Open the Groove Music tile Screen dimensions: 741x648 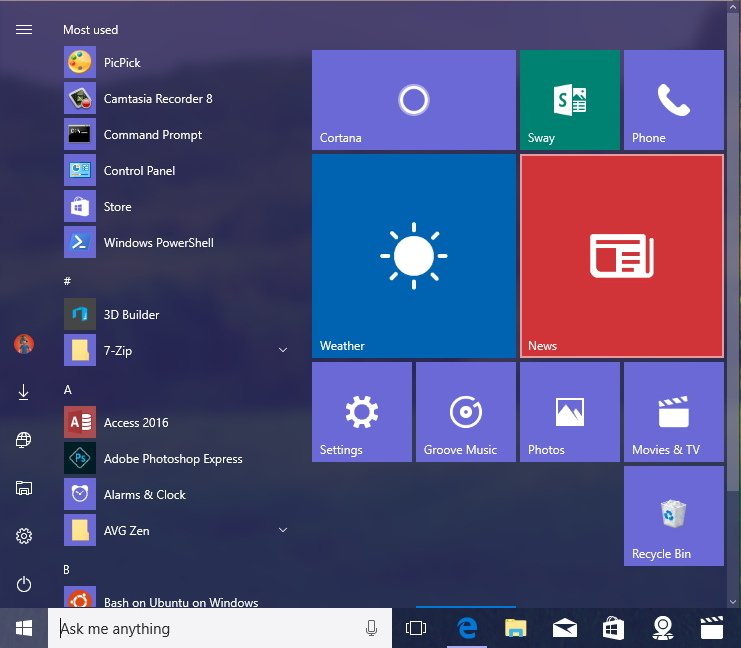pos(465,412)
